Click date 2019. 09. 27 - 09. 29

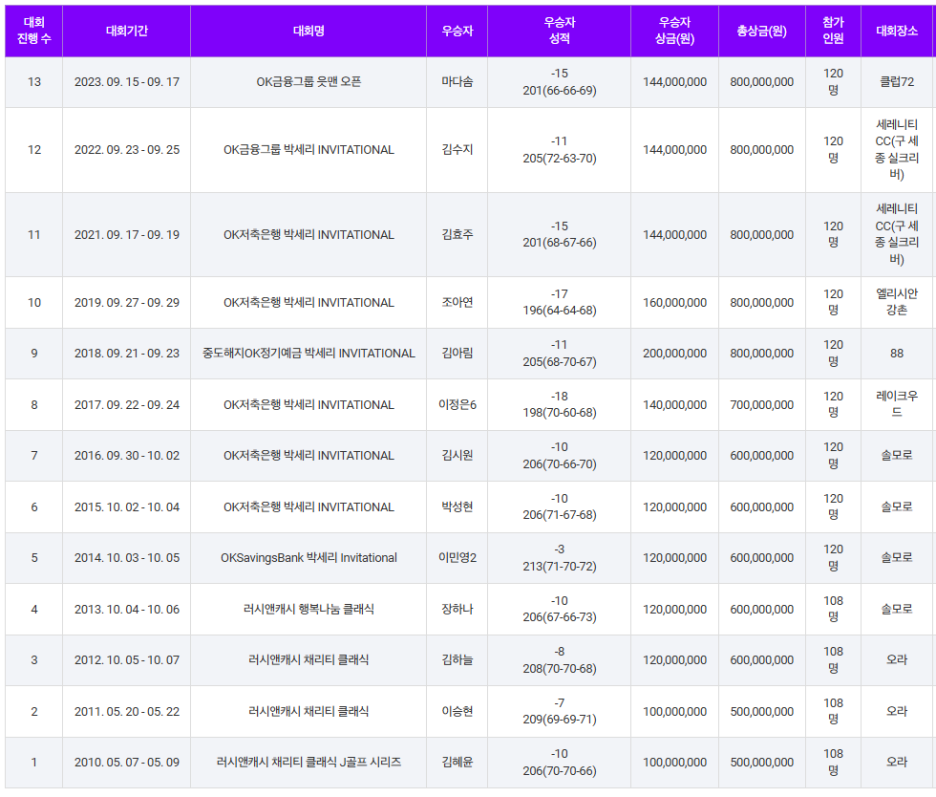[x=127, y=303]
